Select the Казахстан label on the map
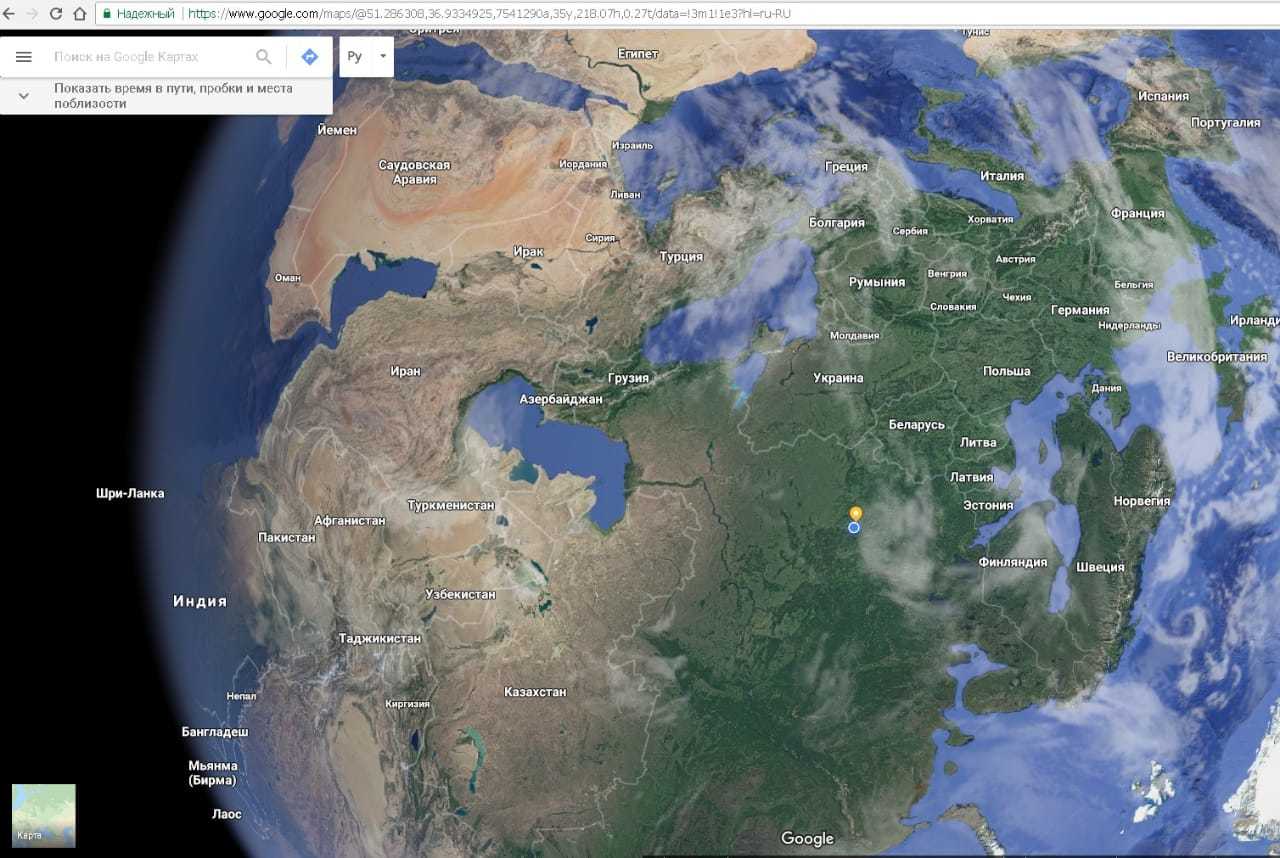This screenshot has width=1280, height=858. click(x=535, y=692)
